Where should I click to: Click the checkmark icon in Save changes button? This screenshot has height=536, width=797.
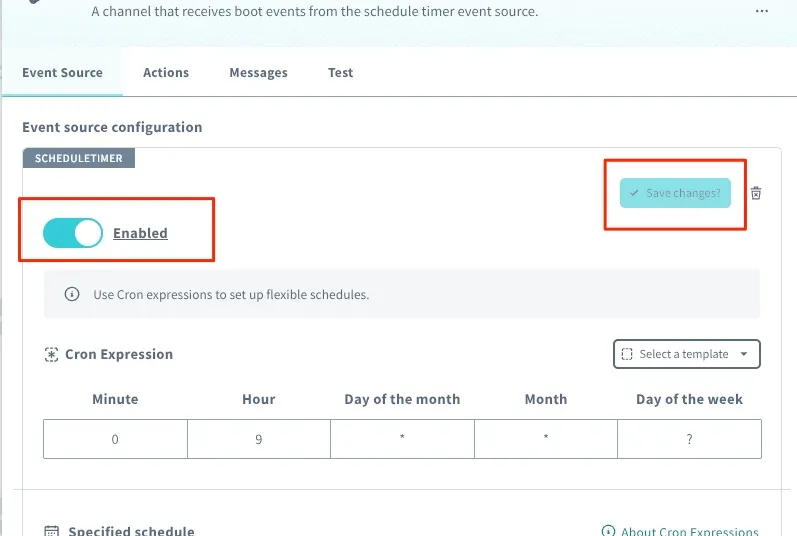pyautogui.click(x=634, y=193)
